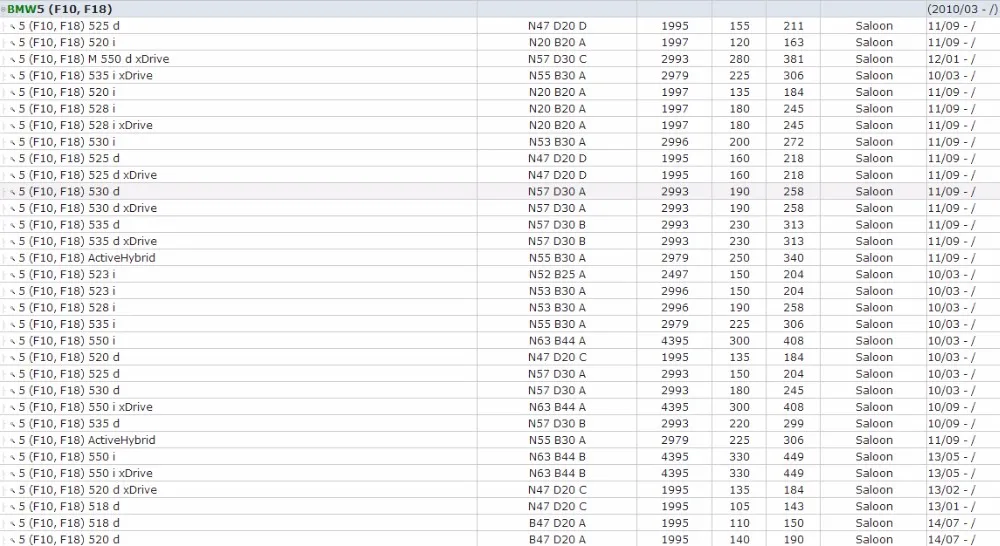
Task: Select the 5 (F10, F18) 530 d xDrive row
Action: click(x=500, y=208)
